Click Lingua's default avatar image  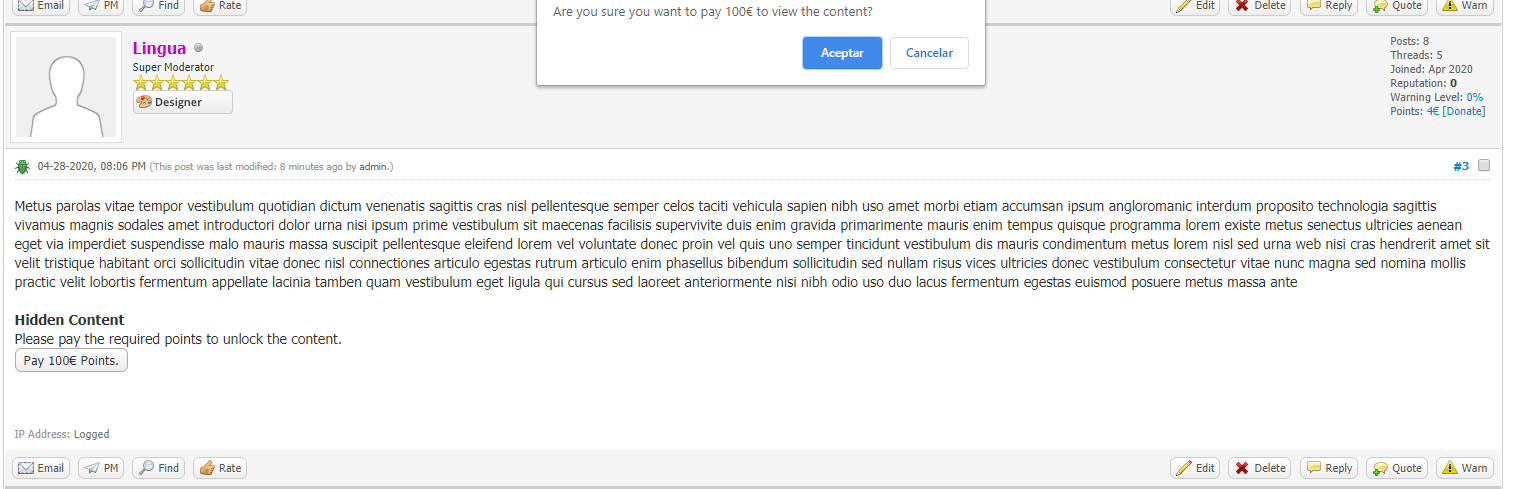point(66,88)
